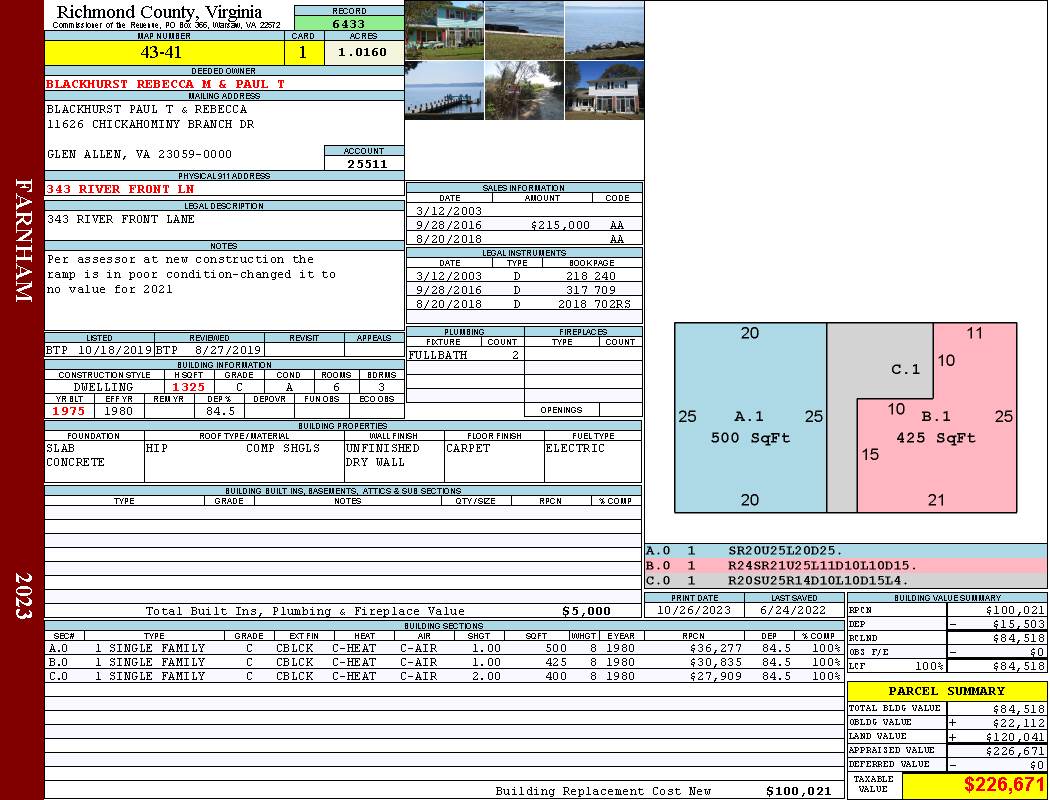Image resolution: width=1050 pixels, height=800 pixels.
Task: Click the floor finish CARPET
Action: pos(467,449)
